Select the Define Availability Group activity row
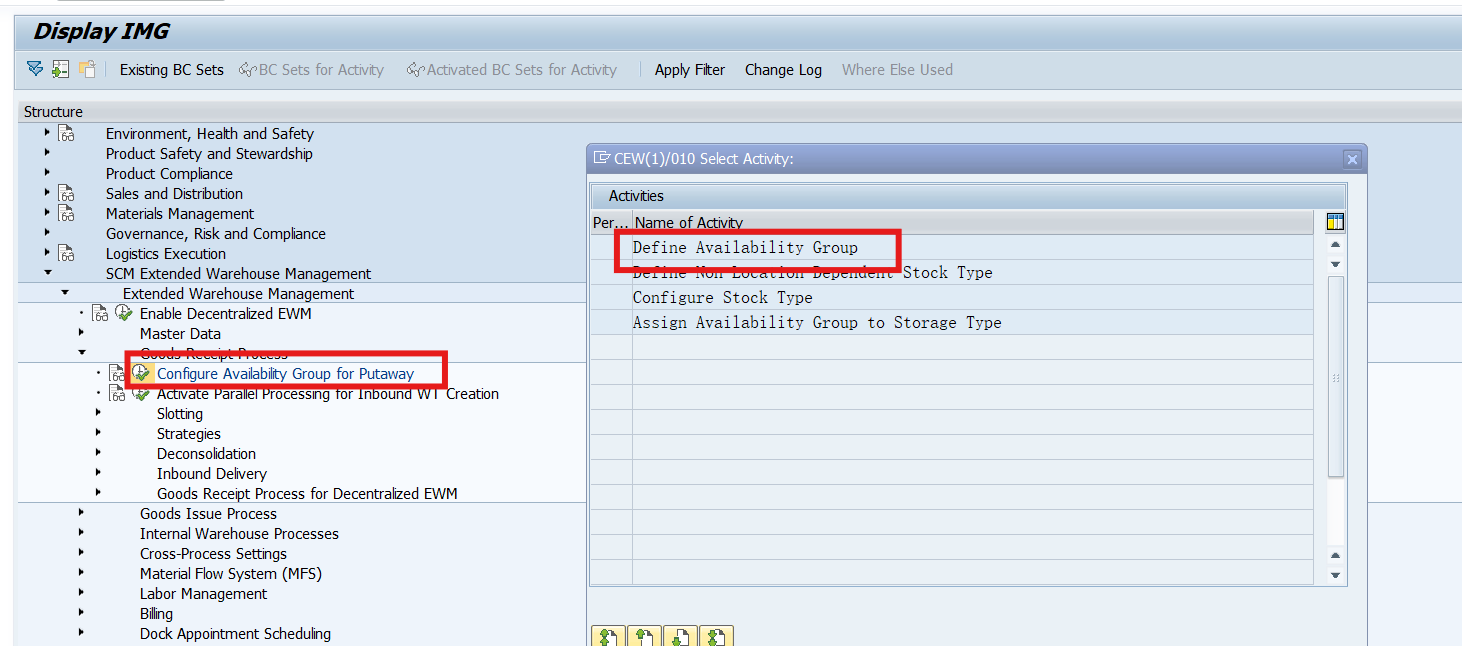Screen dimensions: 1462x646 pos(760,247)
